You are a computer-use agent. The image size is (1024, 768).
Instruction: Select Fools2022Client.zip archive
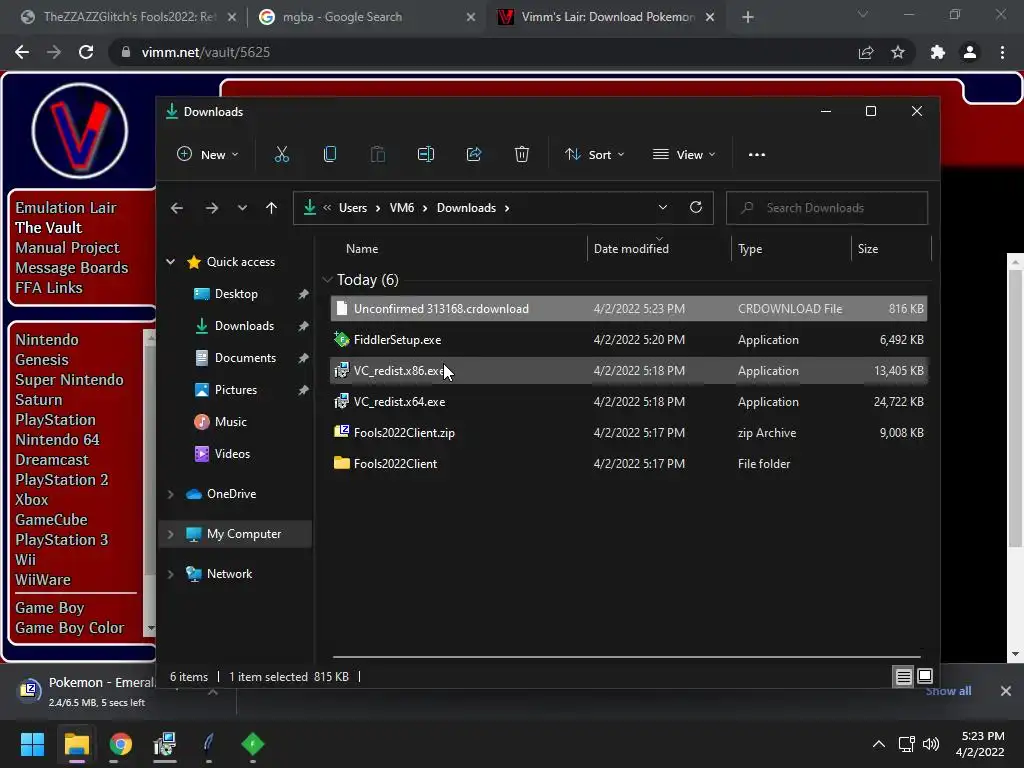coord(629,432)
